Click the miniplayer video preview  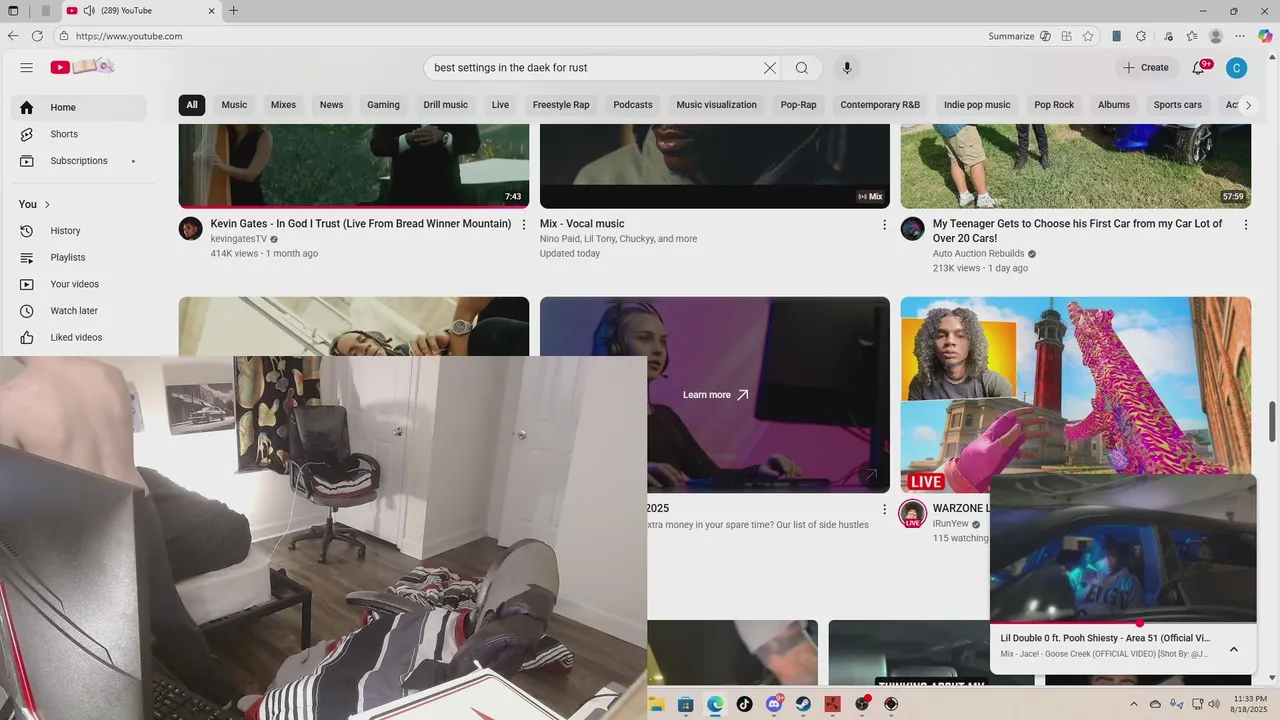coord(1123,548)
